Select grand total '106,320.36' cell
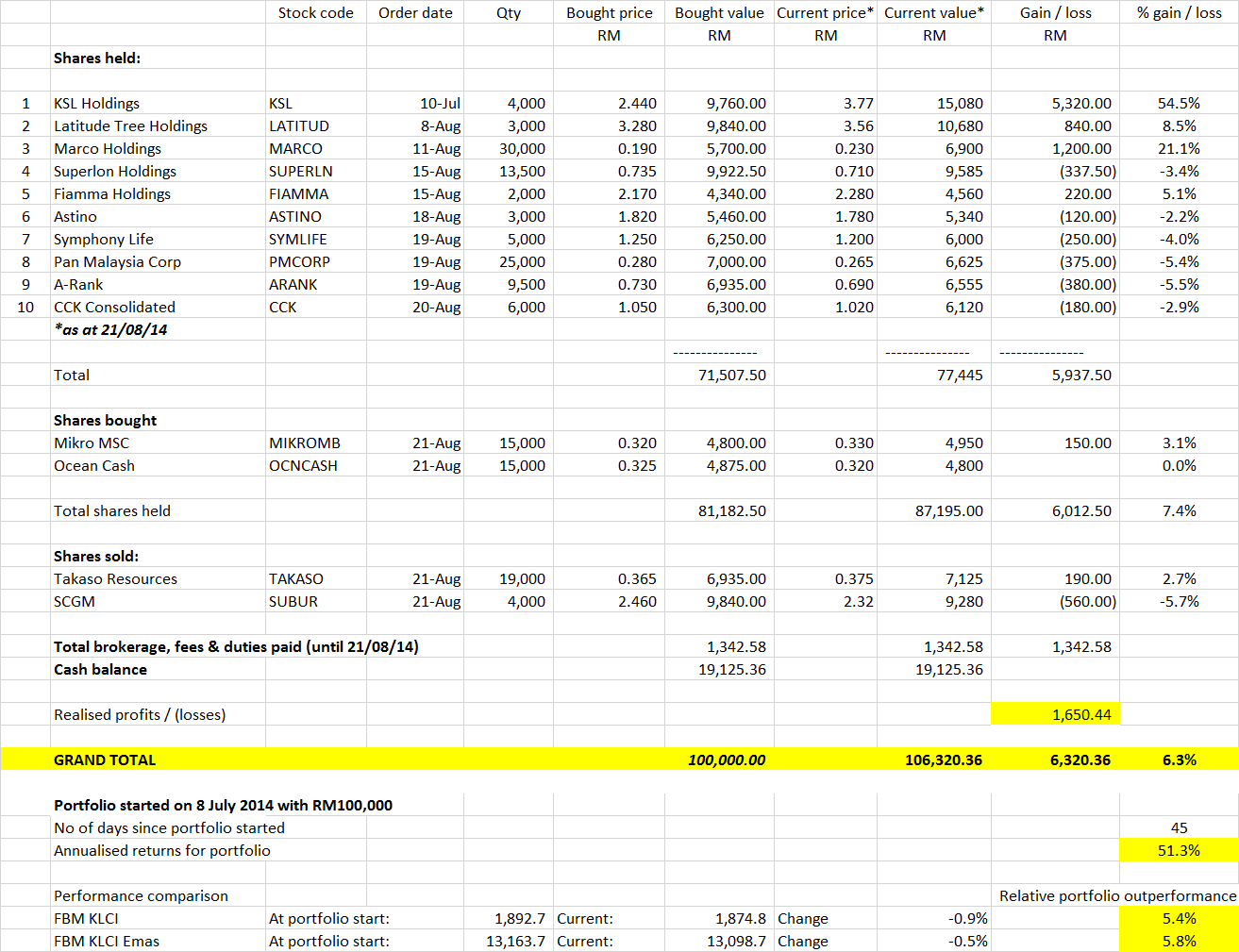The width and height of the screenshot is (1239, 952). 934,760
